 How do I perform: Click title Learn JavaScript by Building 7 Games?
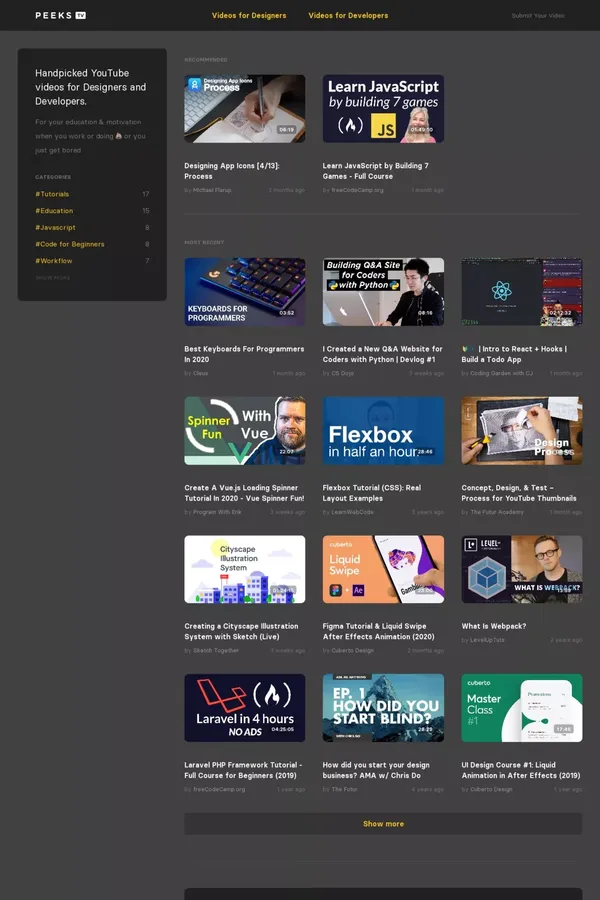[376, 171]
